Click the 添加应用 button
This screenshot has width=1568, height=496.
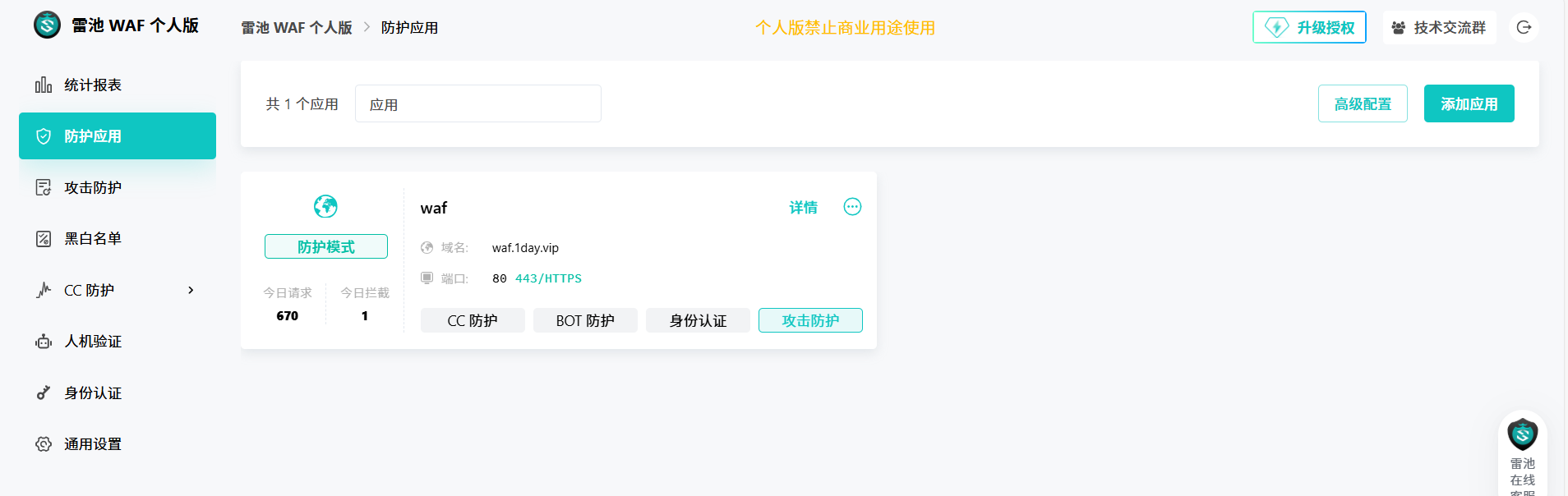(1469, 103)
